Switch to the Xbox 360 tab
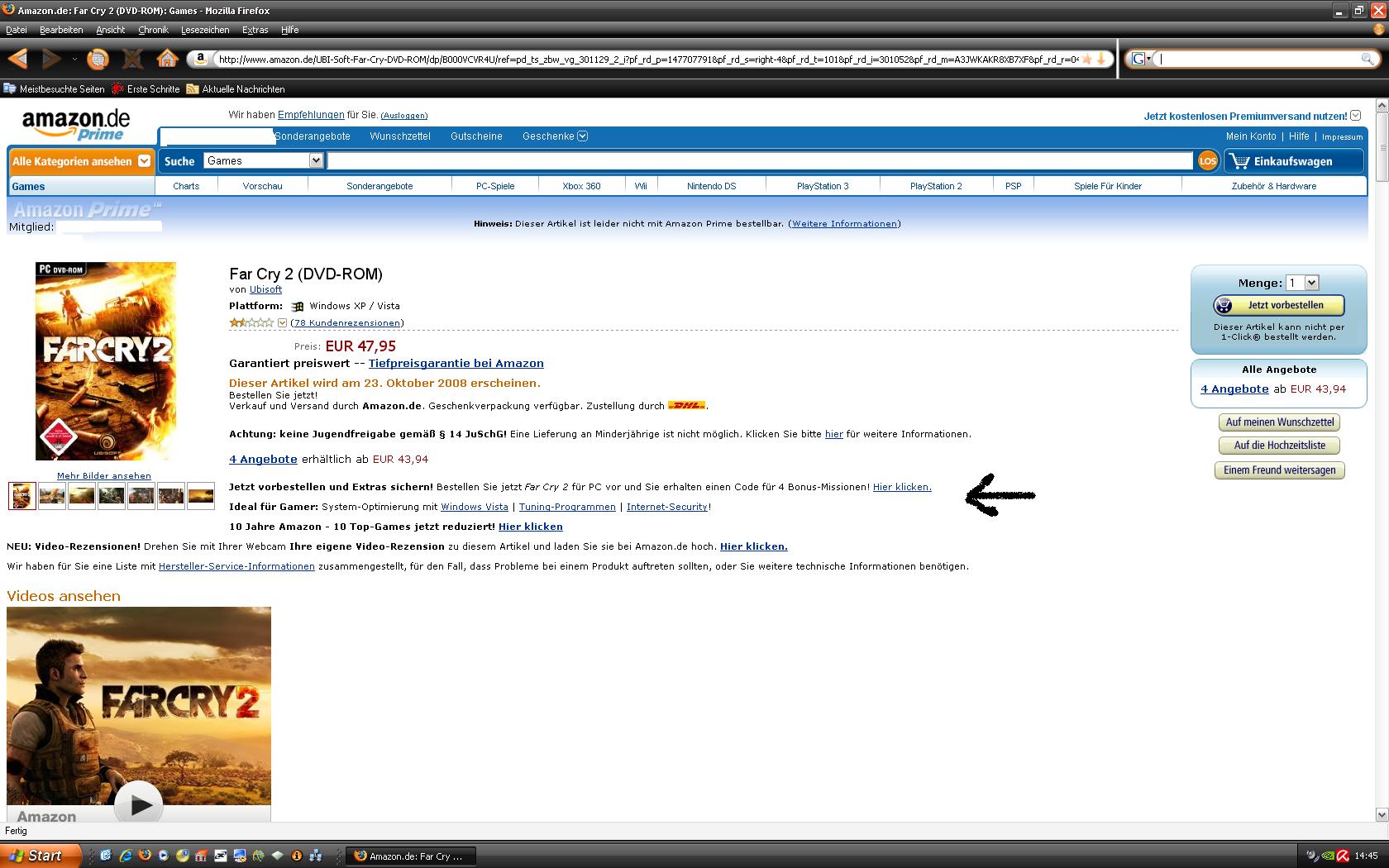This screenshot has height=868, width=1389. tap(581, 186)
